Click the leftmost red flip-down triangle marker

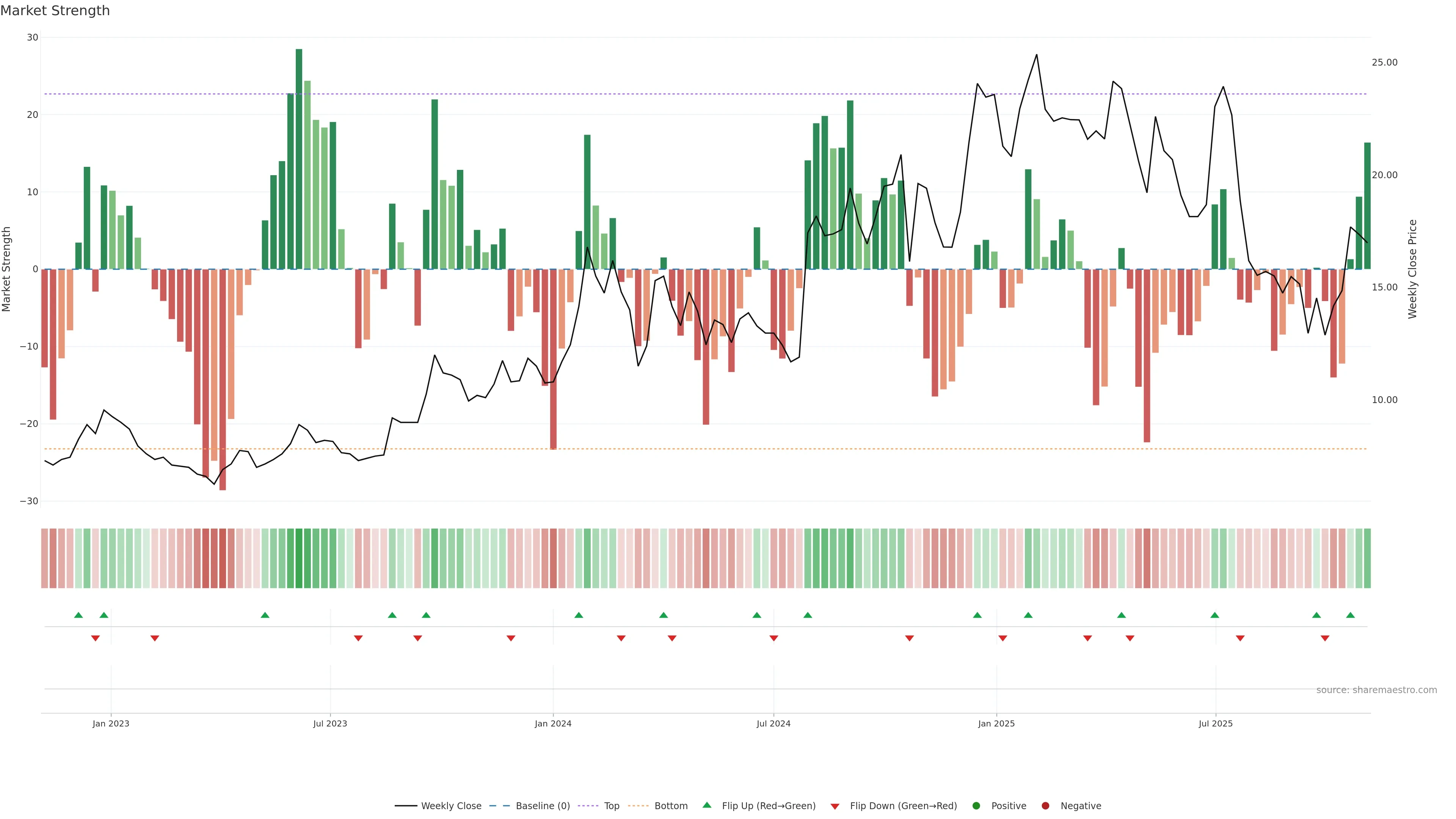[96, 638]
